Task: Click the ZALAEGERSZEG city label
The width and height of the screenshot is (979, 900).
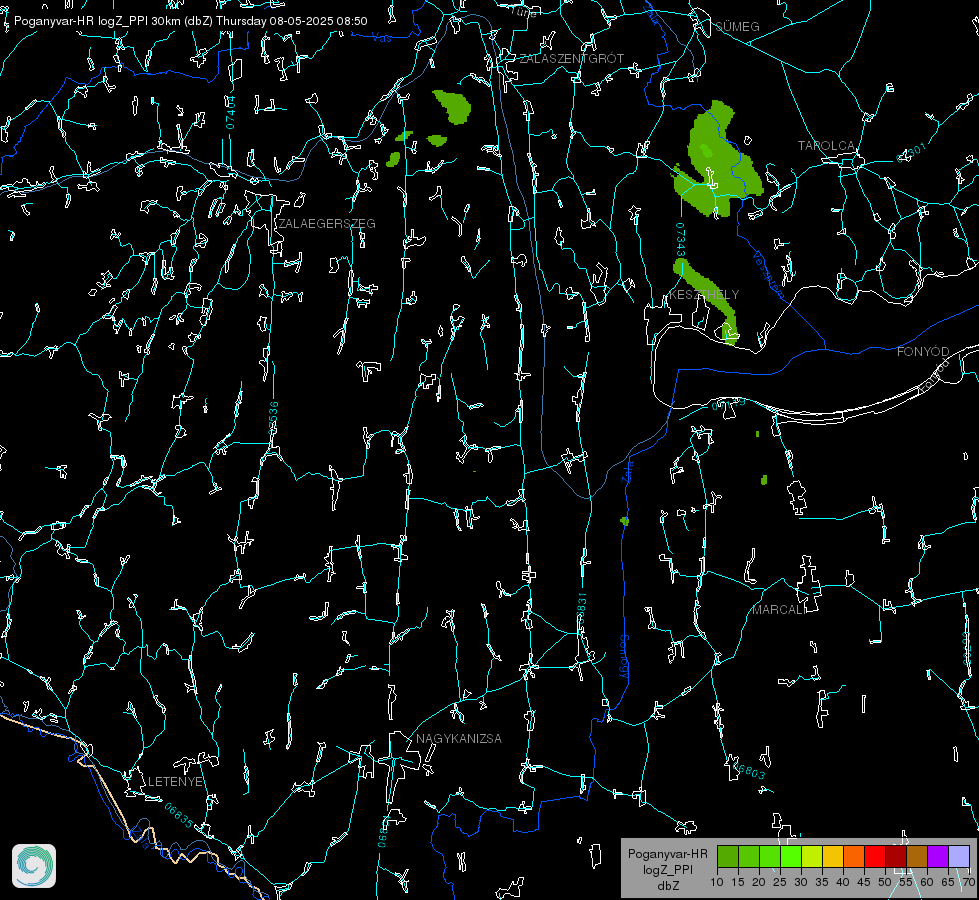Action: [x=327, y=224]
